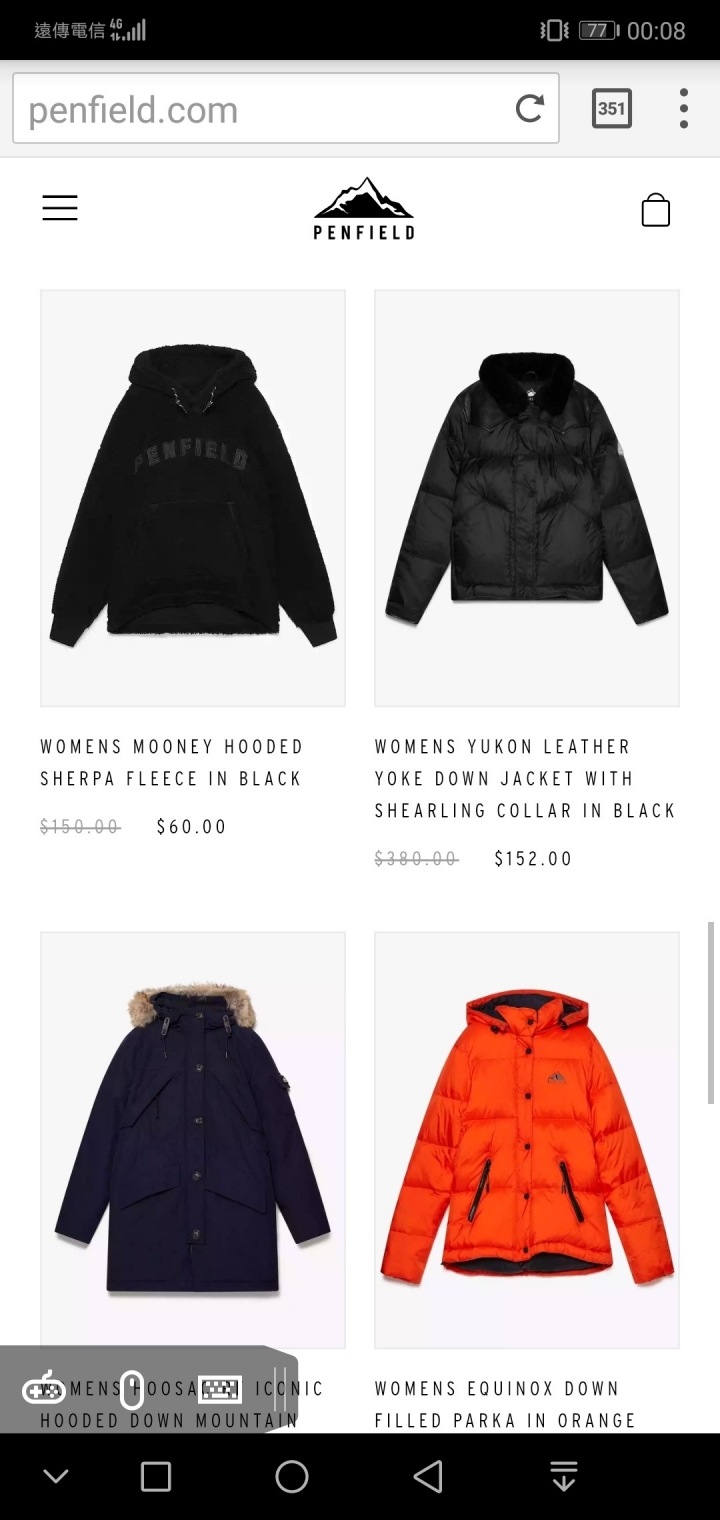The image size is (720, 1520).
Task: Open browser three-dot overflow menu
Action: (x=684, y=108)
